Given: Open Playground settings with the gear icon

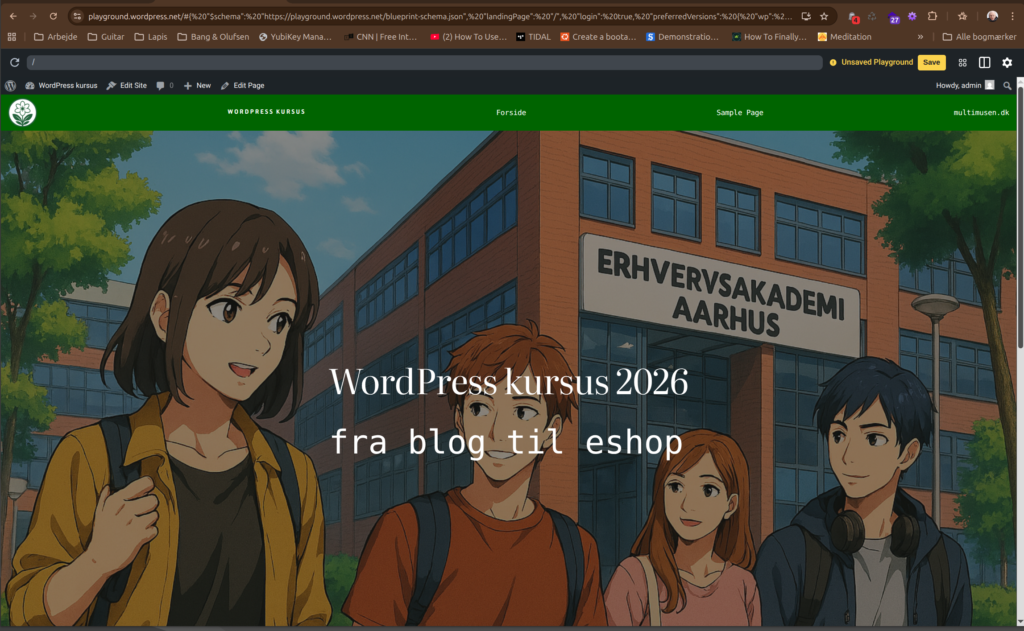Looking at the screenshot, I should pyautogui.click(x=1007, y=62).
